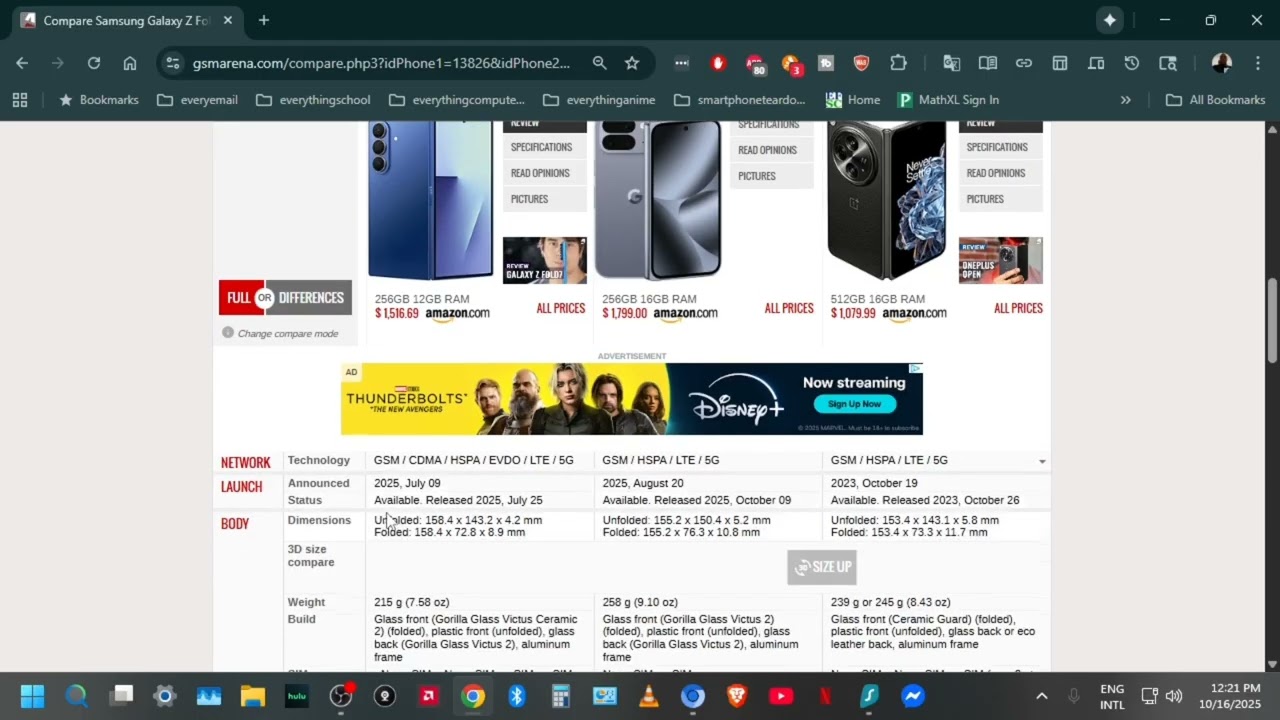Reload the GSMArena compare page

(94, 63)
